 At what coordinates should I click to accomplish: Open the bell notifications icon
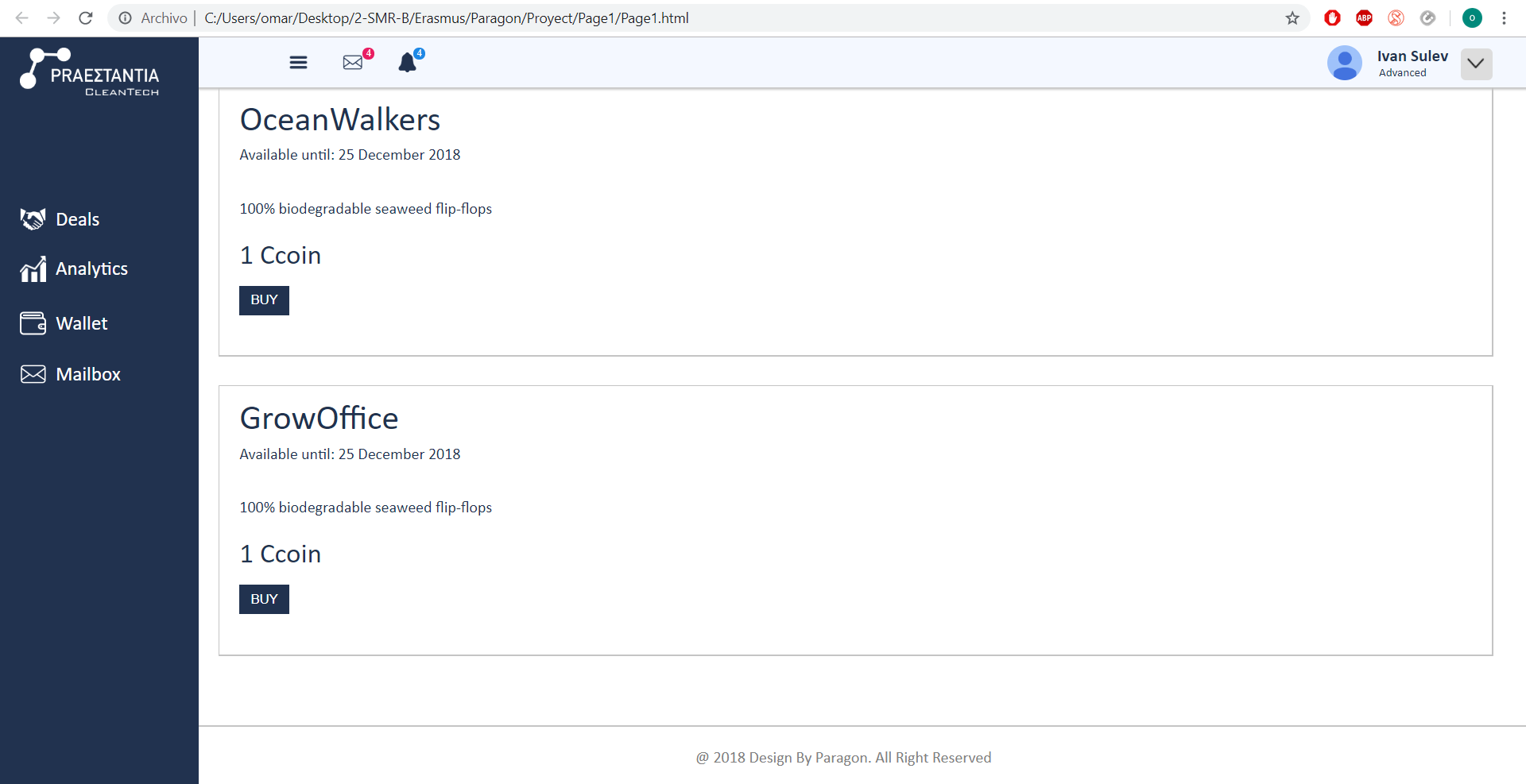click(408, 63)
